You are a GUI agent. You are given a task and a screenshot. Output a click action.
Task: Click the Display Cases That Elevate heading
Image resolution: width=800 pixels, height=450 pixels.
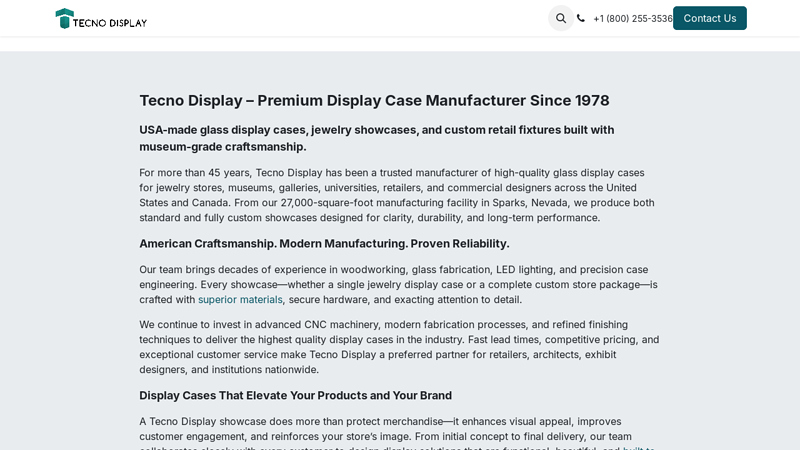pyautogui.click(x=295, y=395)
